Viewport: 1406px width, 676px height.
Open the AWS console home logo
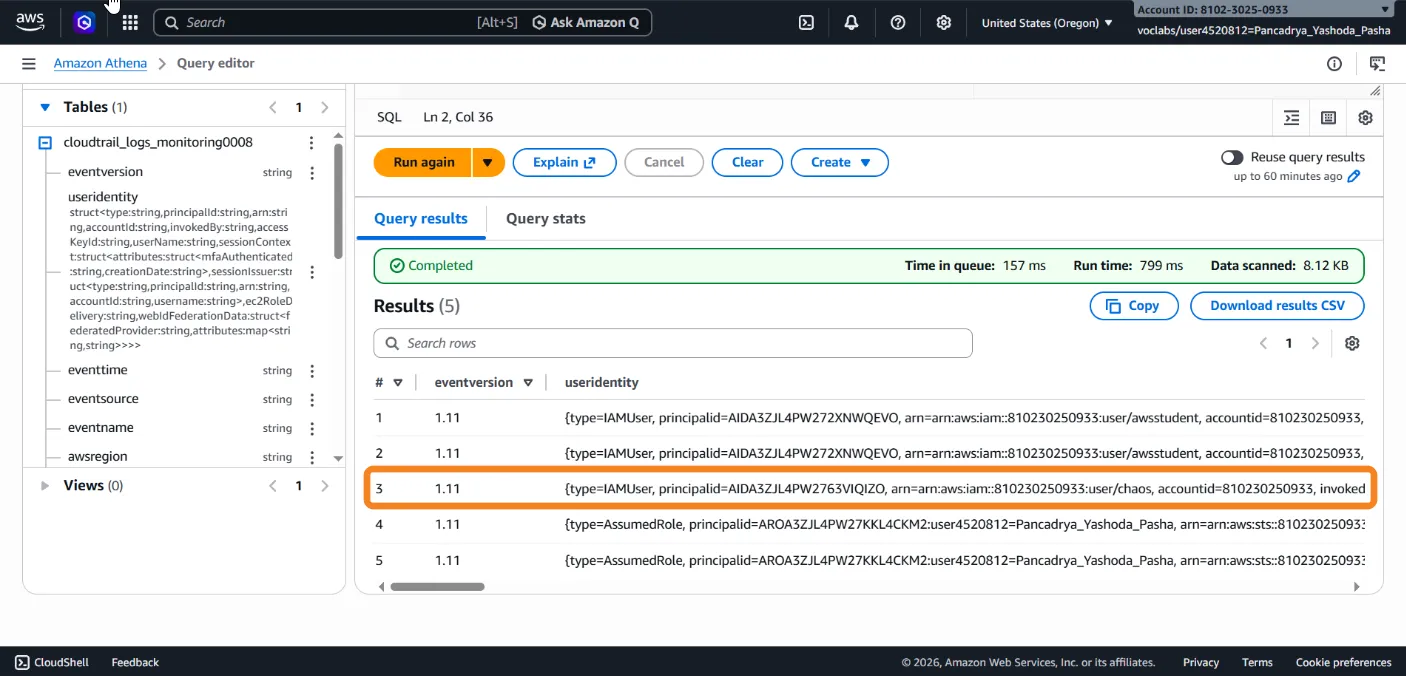pos(30,22)
